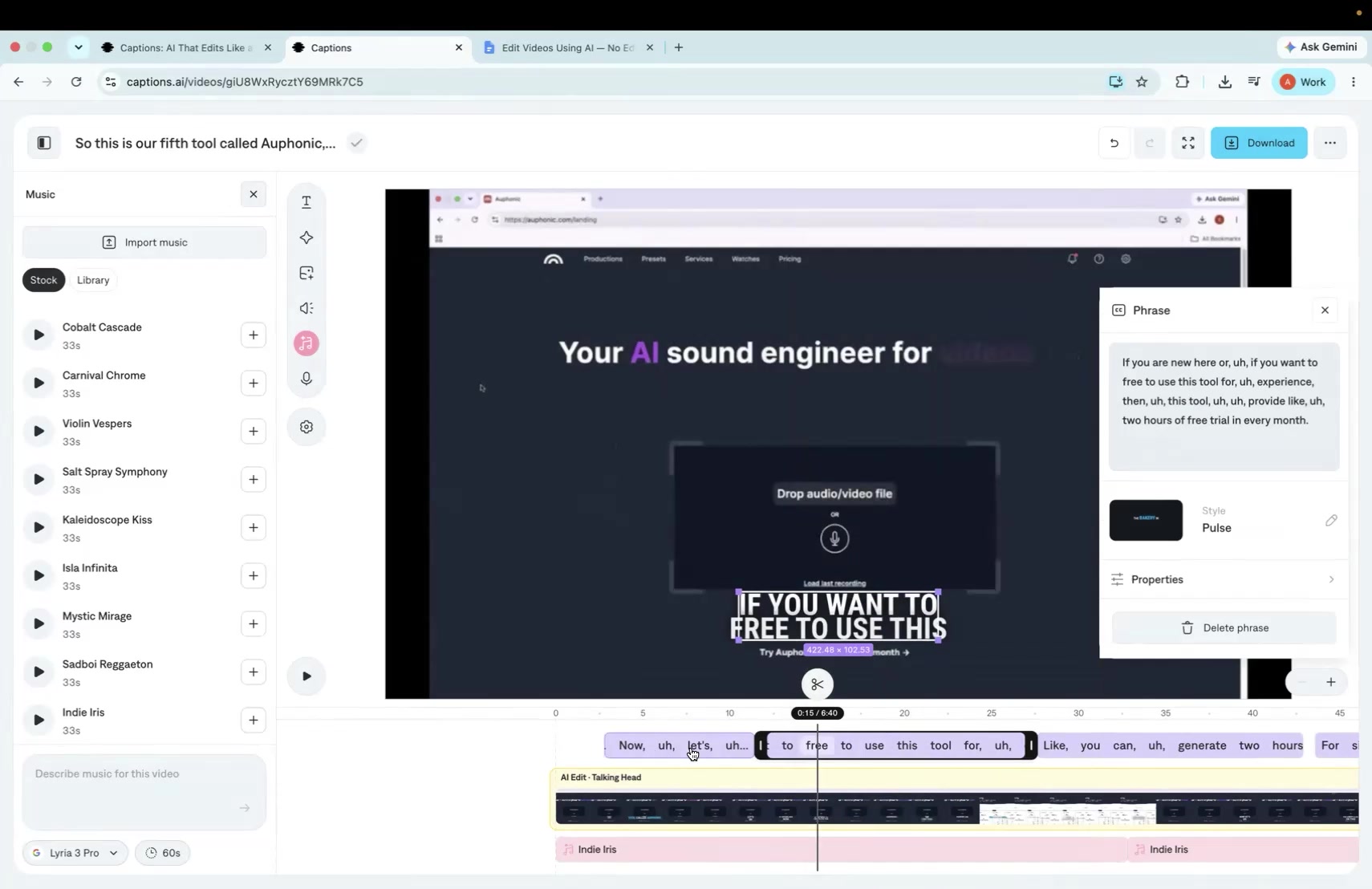This screenshot has height=889, width=1372.
Task: Click the Kaleidoscope Kiss track name
Action: [108, 520]
